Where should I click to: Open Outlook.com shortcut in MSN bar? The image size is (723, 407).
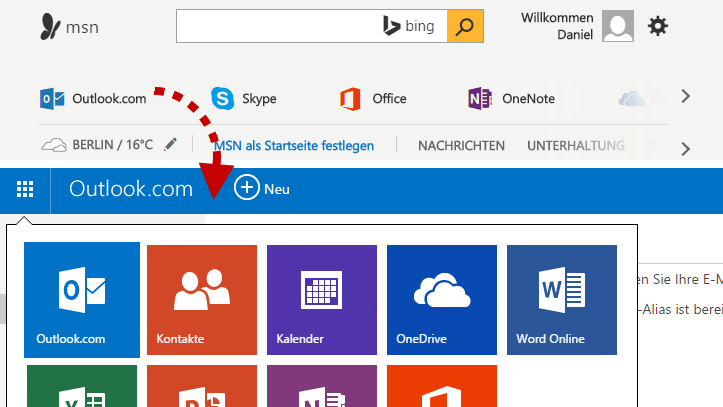[93, 99]
